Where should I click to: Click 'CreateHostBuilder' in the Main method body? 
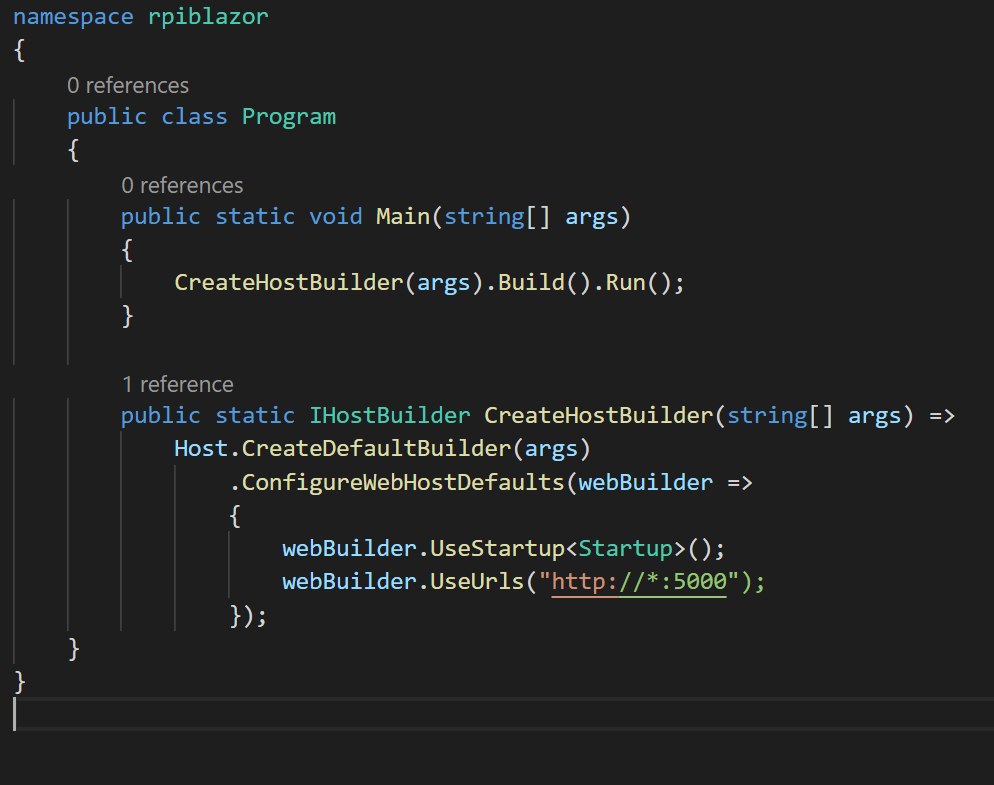[289, 283]
